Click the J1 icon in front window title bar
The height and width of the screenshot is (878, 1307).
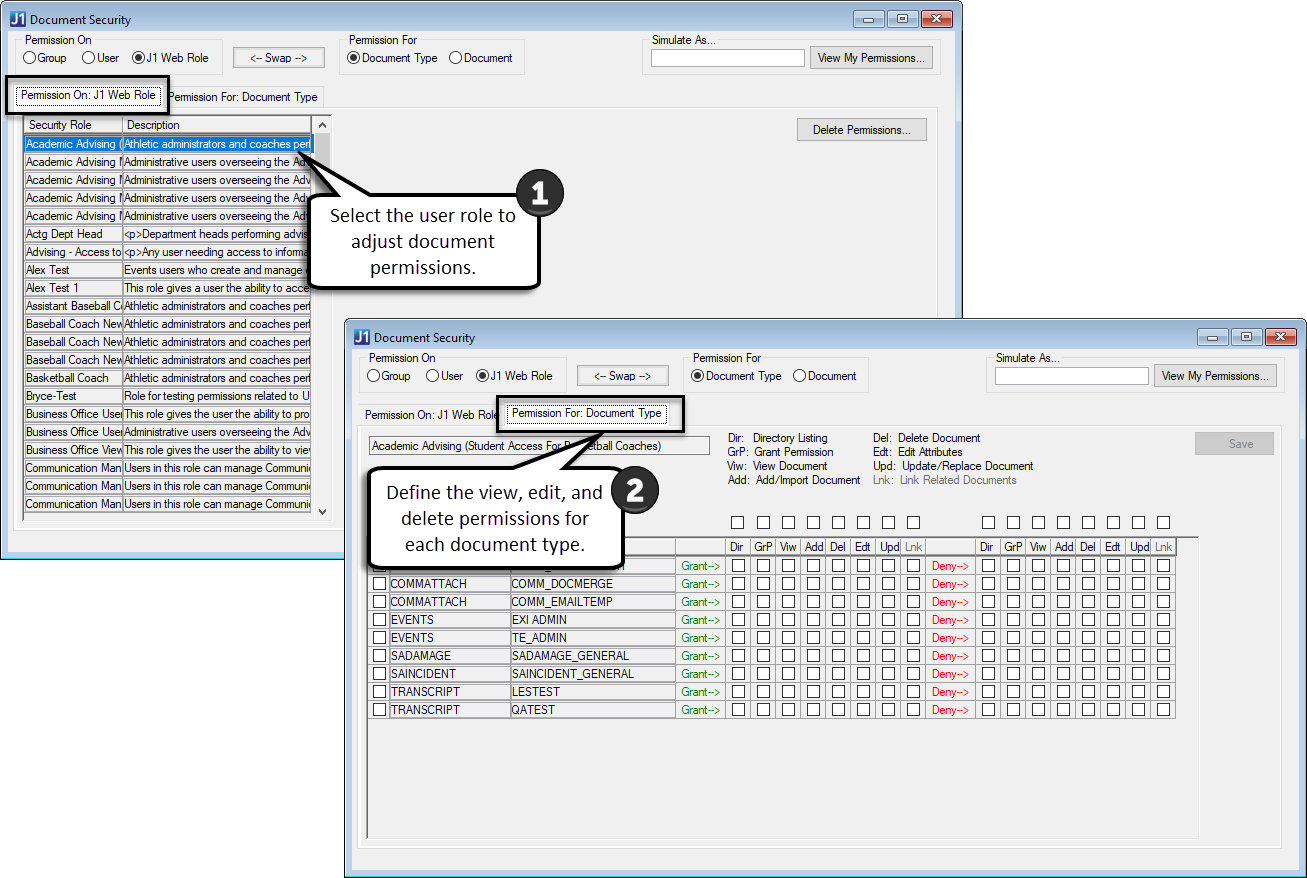point(362,337)
